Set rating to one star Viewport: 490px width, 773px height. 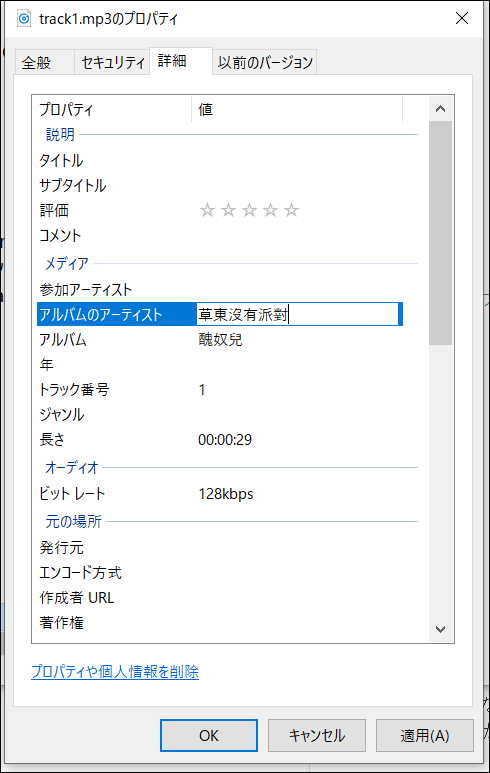click(x=207, y=211)
